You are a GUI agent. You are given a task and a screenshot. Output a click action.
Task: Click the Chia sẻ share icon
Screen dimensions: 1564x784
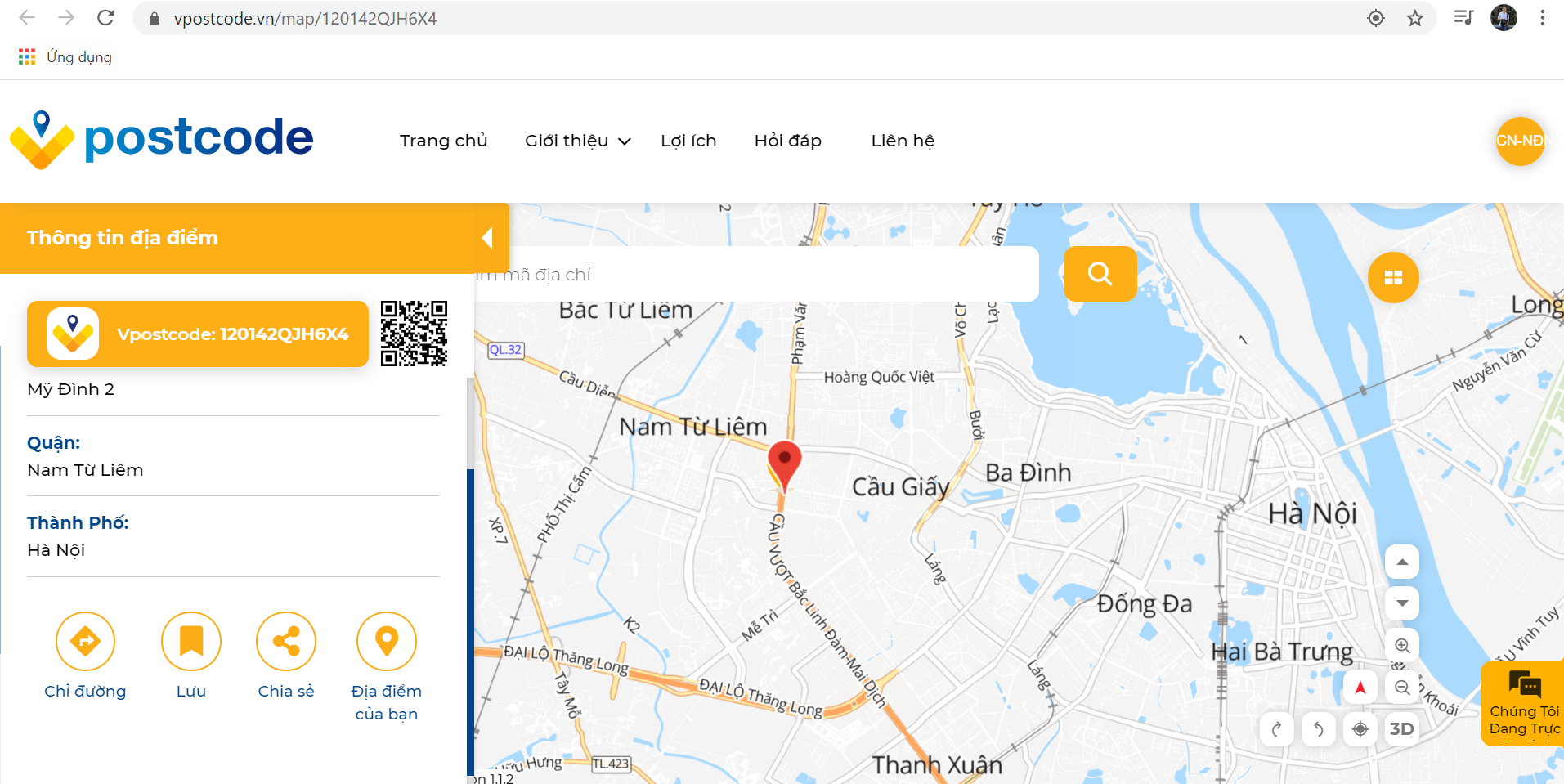tap(286, 641)
